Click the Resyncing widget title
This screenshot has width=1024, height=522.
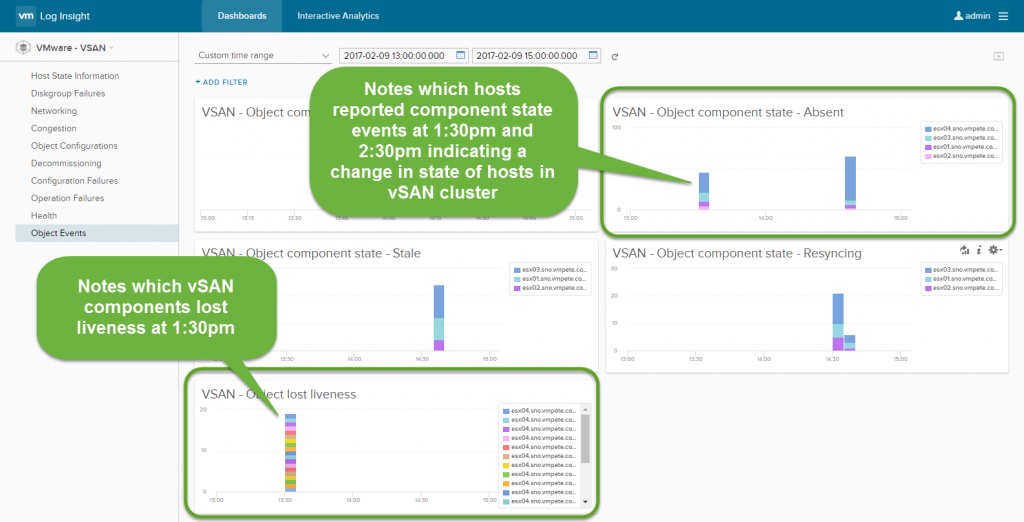(x=737, y=253)
